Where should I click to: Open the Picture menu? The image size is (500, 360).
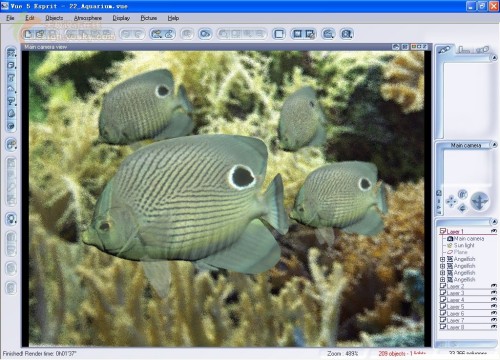coord(149,18)
